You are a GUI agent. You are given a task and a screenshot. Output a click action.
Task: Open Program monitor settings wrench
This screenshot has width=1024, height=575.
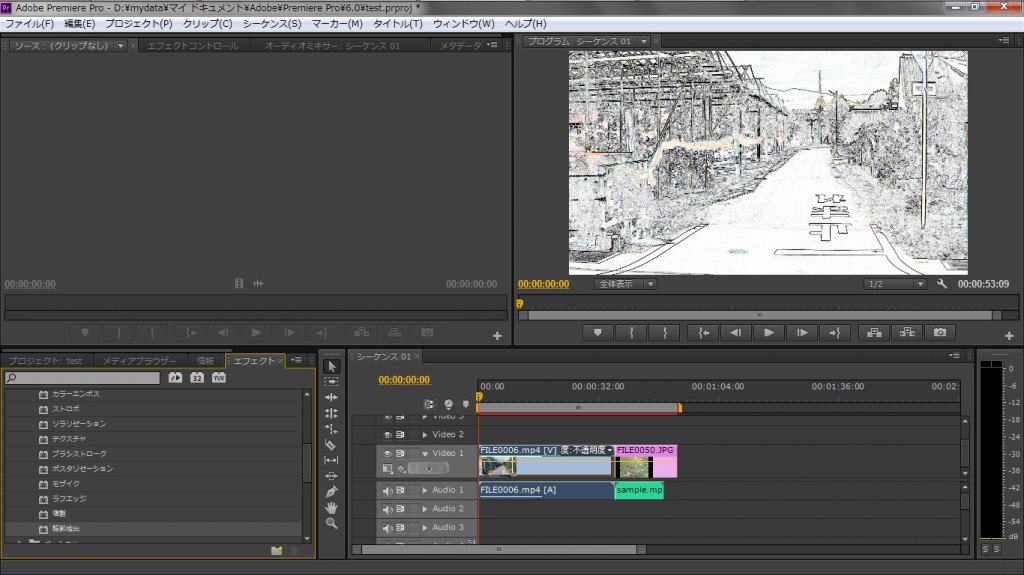coord(941,284)
